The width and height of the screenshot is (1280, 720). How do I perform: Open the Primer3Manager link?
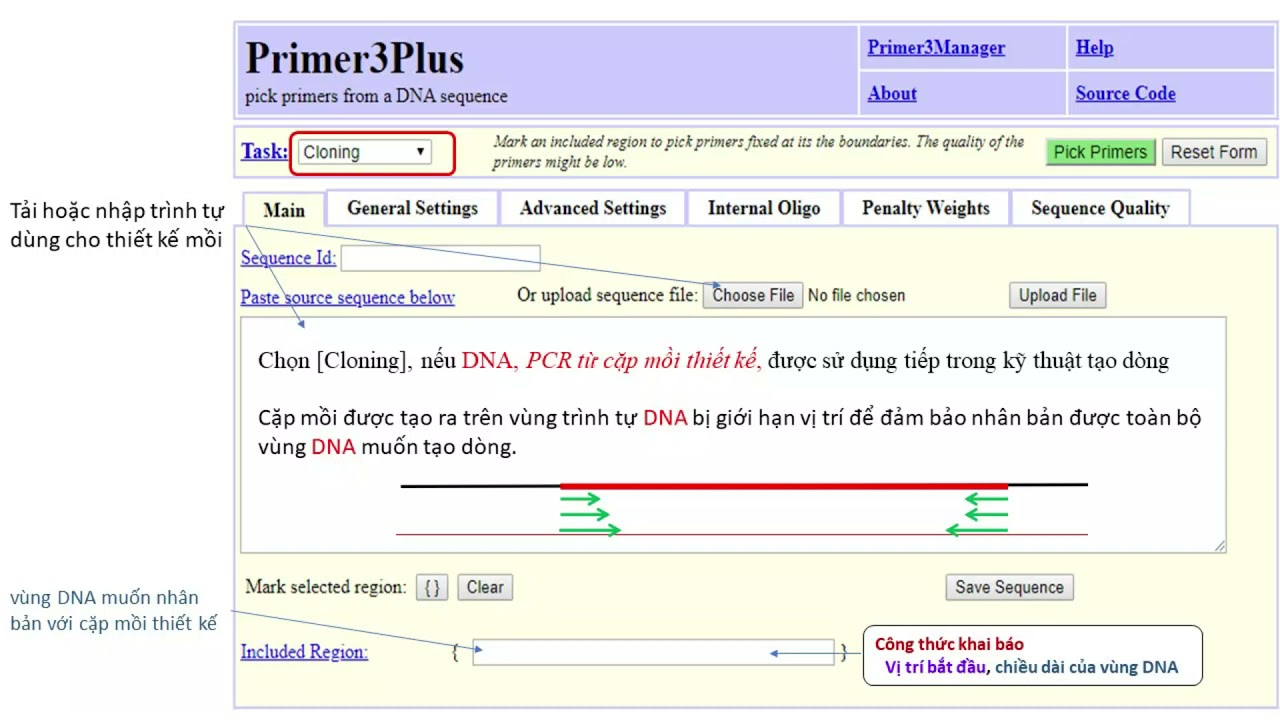point(936,48)
